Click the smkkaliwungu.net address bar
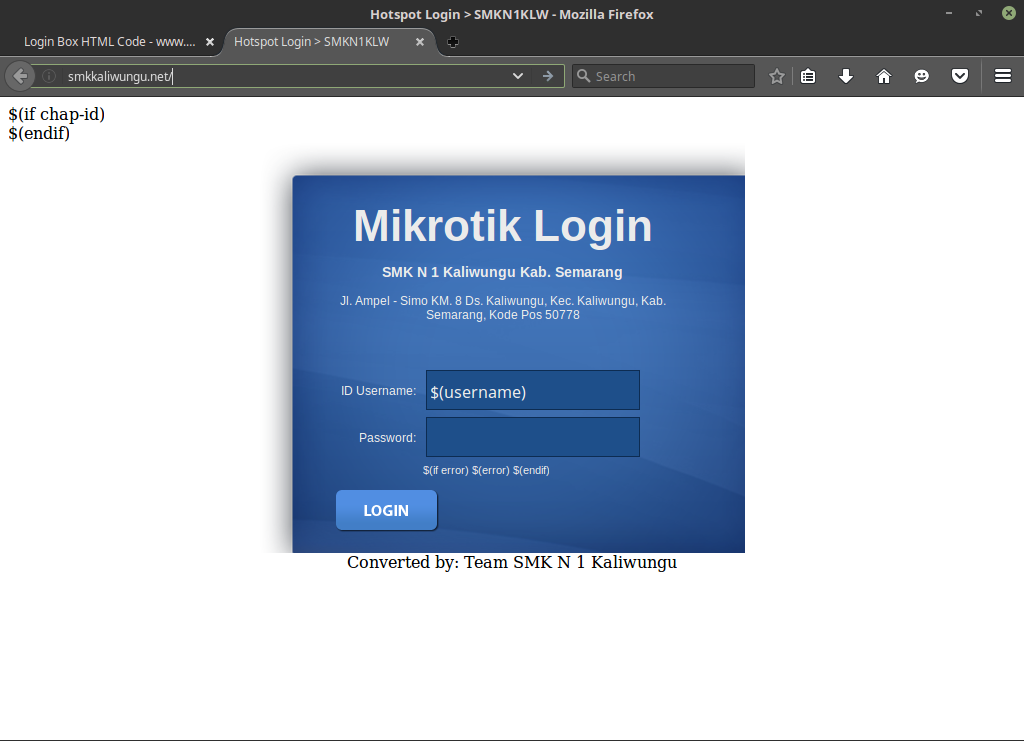 pyautogui.click(x=250, y=75)
